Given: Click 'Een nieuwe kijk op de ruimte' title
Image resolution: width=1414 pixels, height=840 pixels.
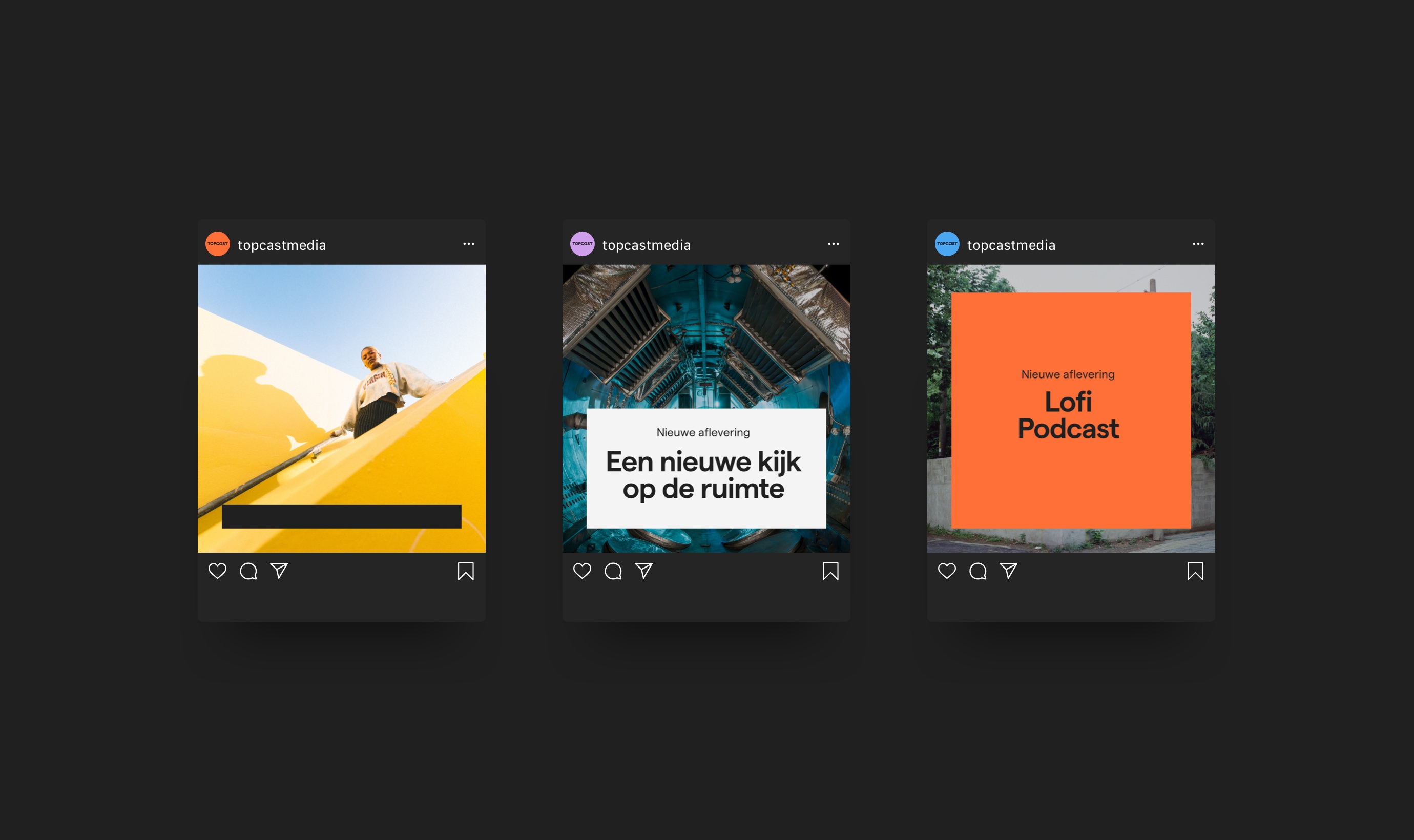Looking at the screenshot, I should click(703, 475).
